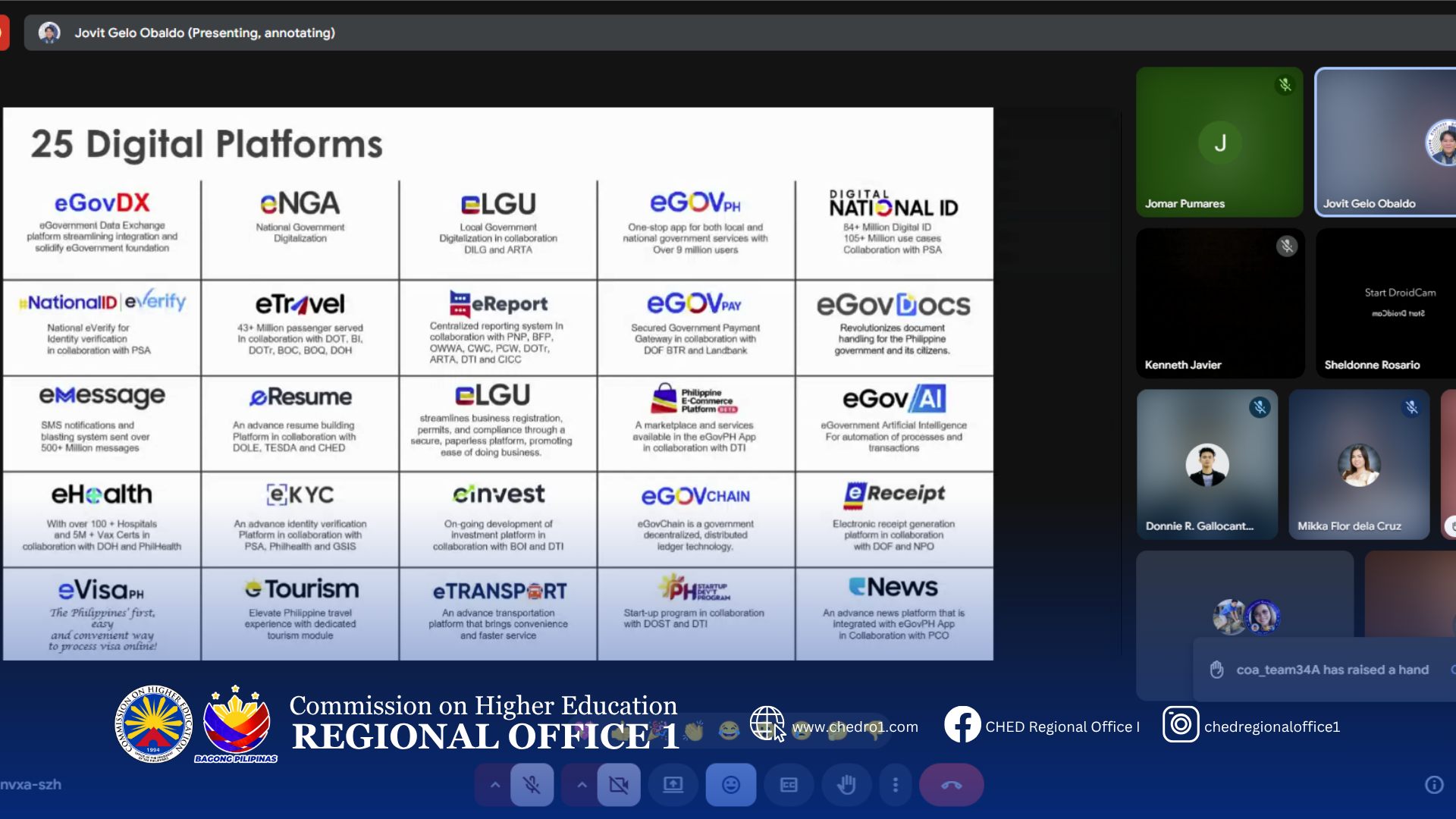The image size is (1456, 819).
Task: Click the eKYC logo on the slide
Action: pos(300,494)
